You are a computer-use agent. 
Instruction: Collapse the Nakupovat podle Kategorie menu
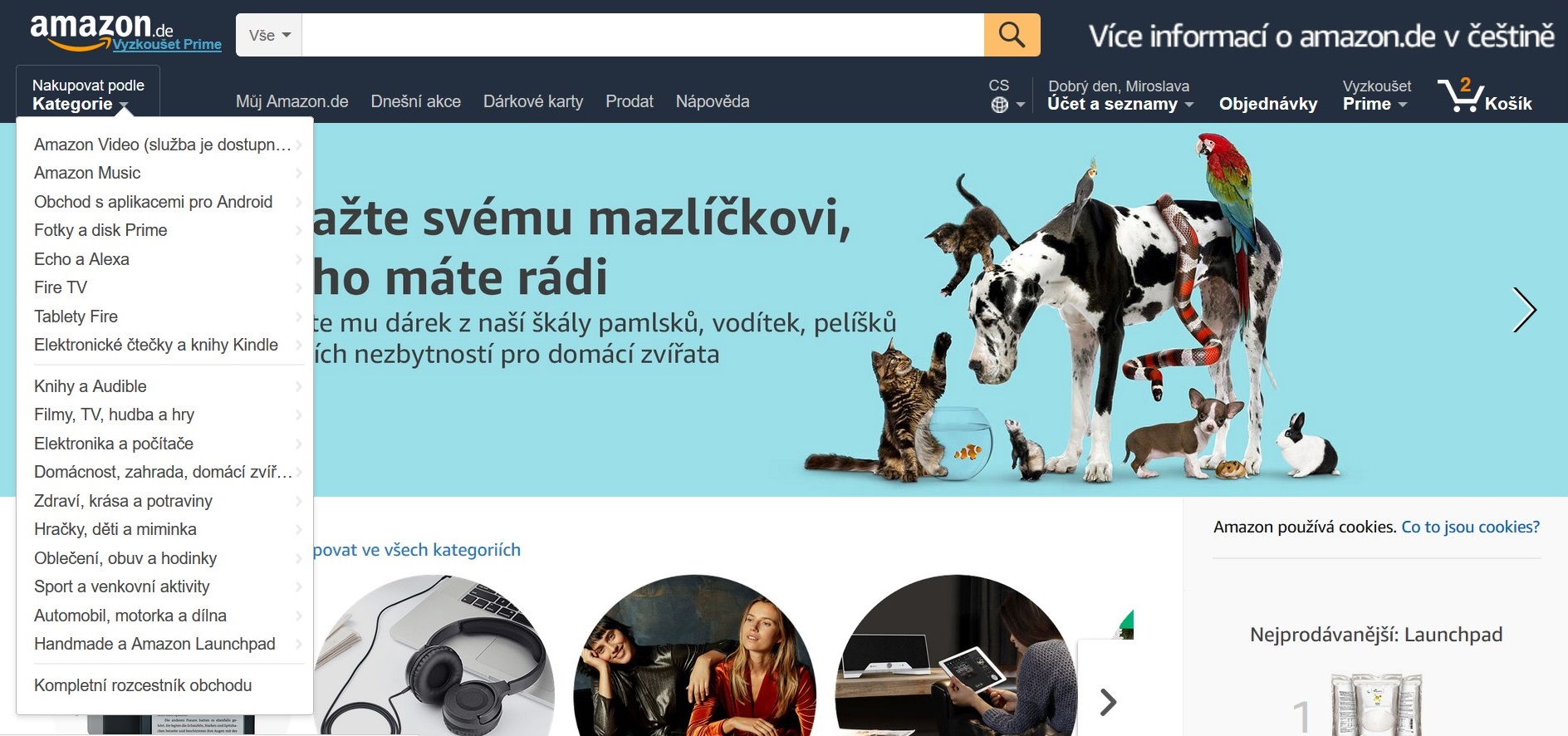88,94
